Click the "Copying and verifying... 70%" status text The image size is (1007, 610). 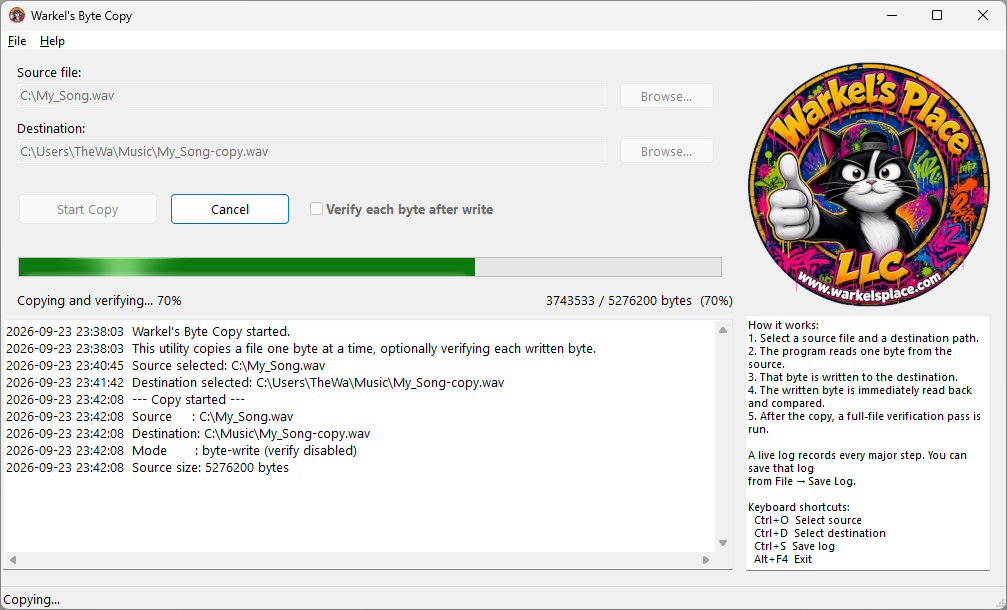click(100, 301)
